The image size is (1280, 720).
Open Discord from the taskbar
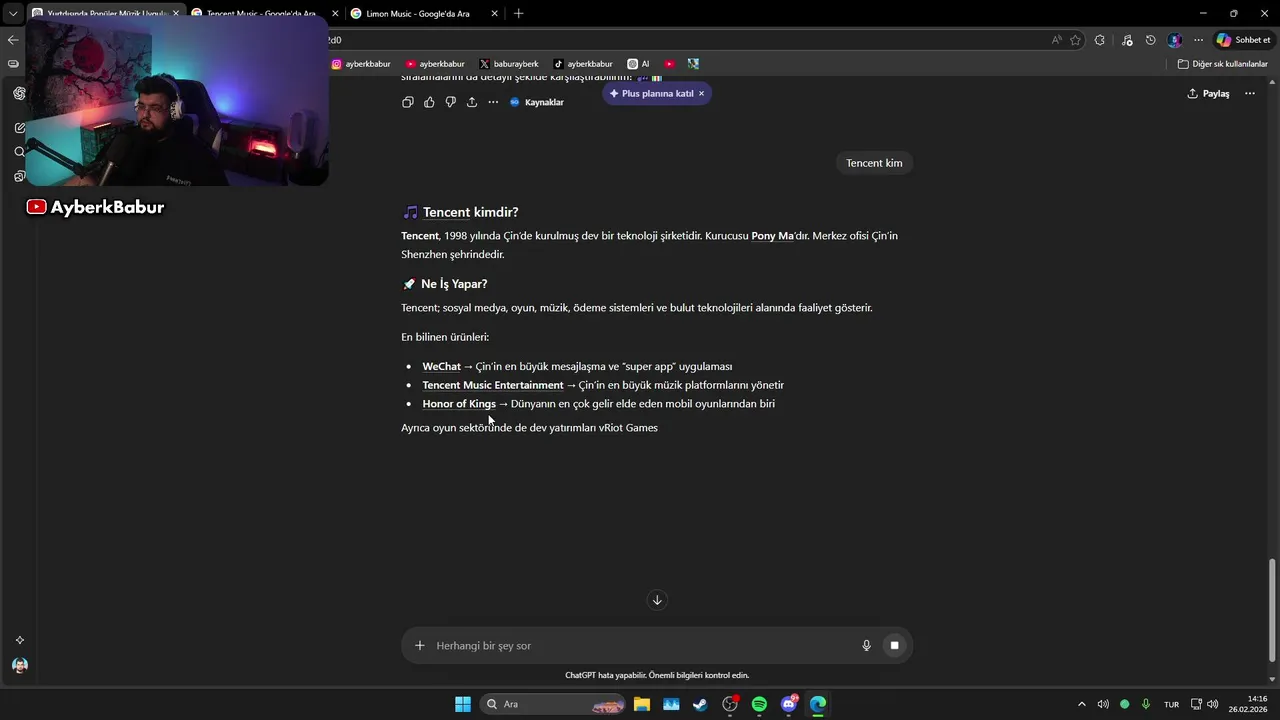click(x=789, y=704)
